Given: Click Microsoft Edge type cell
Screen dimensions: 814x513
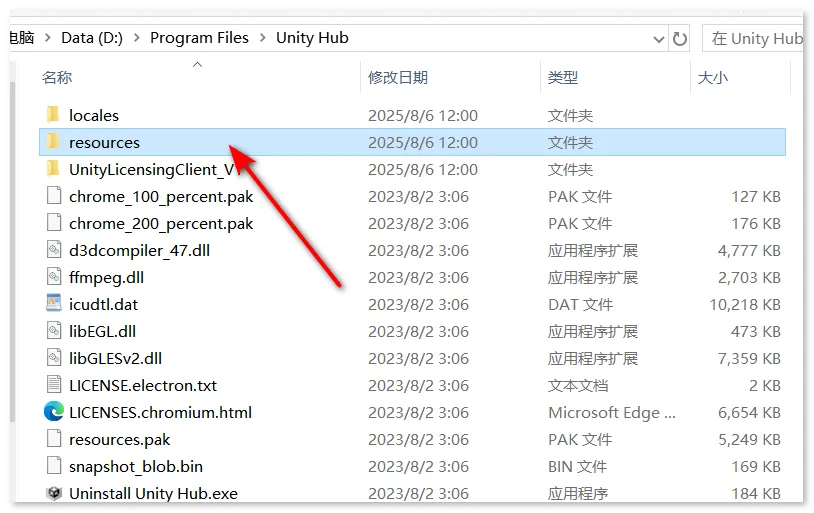Looking at the screenshot, I should tap(612, 412).
